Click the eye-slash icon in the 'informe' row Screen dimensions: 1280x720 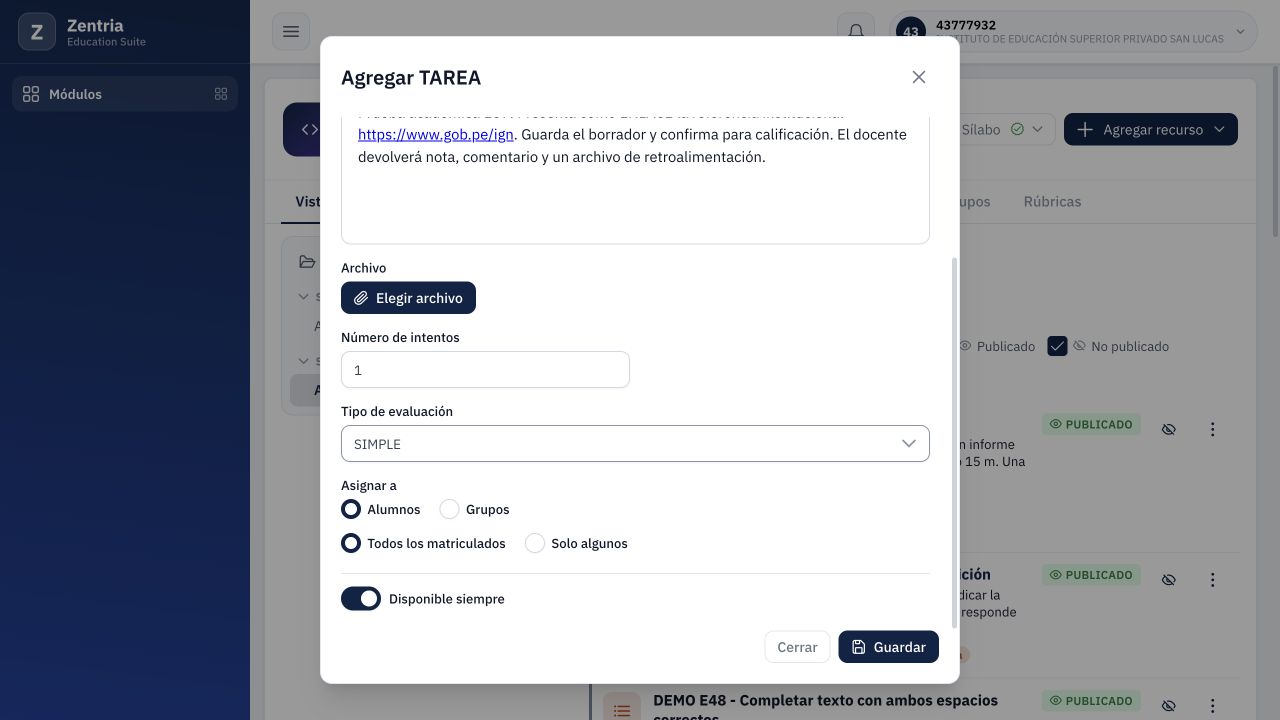tap(1168, 429)
